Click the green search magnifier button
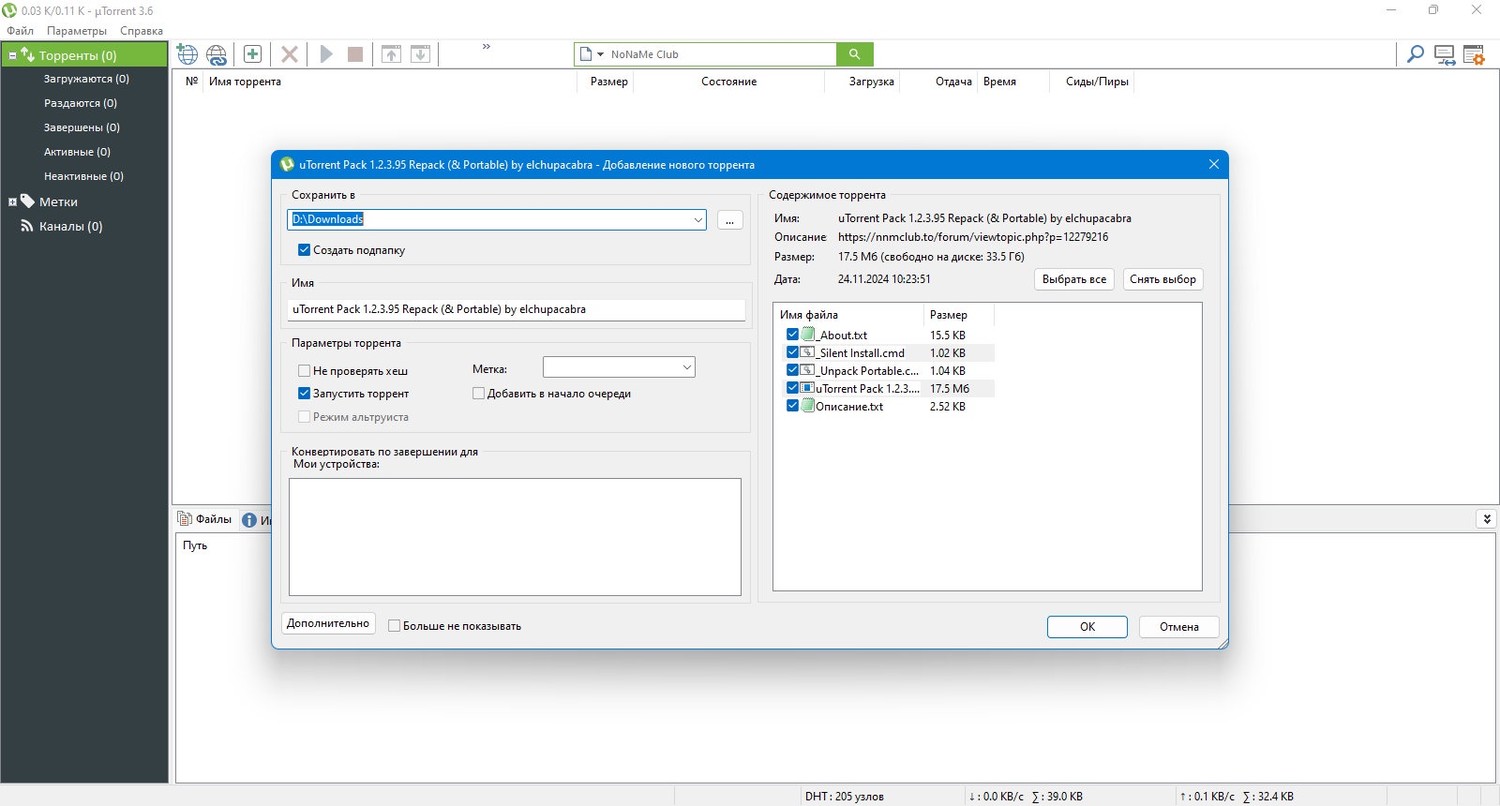 pos(855,54)
